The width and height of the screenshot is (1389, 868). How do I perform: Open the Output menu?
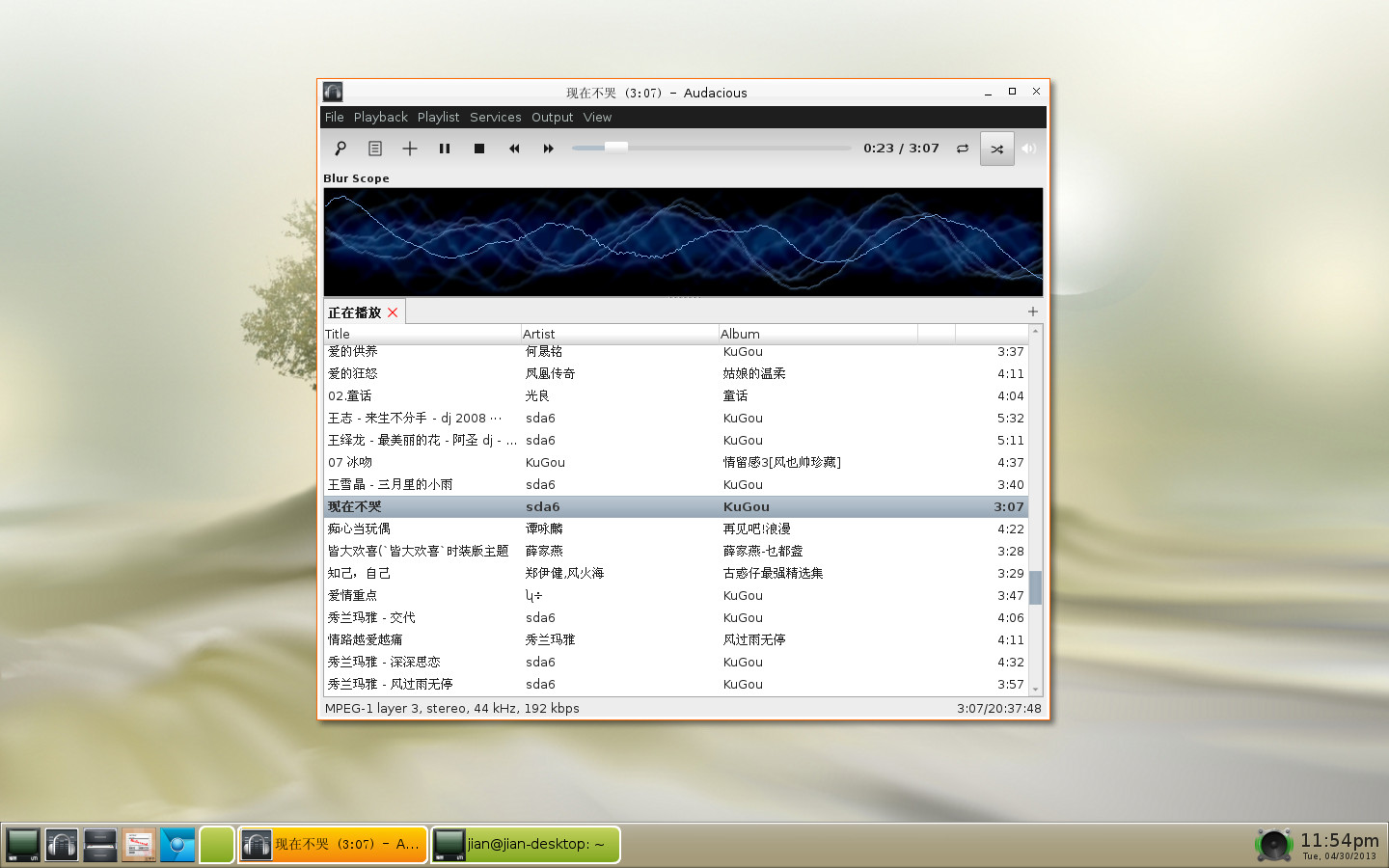[553, 117]
